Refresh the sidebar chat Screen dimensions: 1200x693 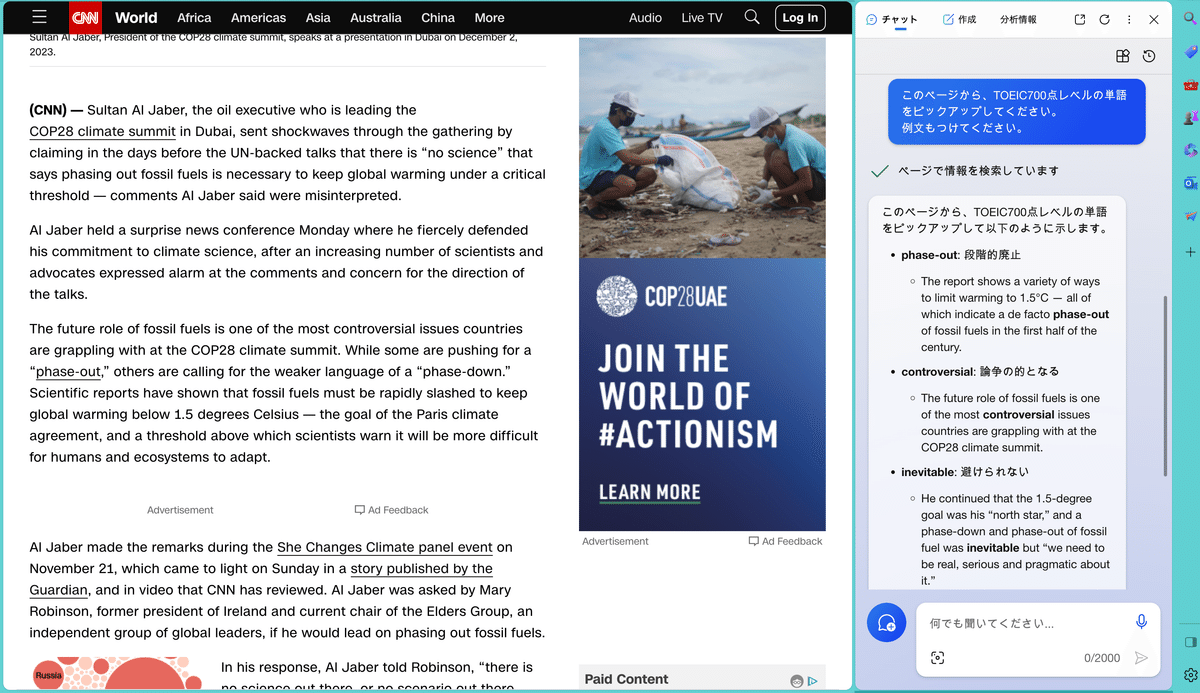click(1104, 19)
